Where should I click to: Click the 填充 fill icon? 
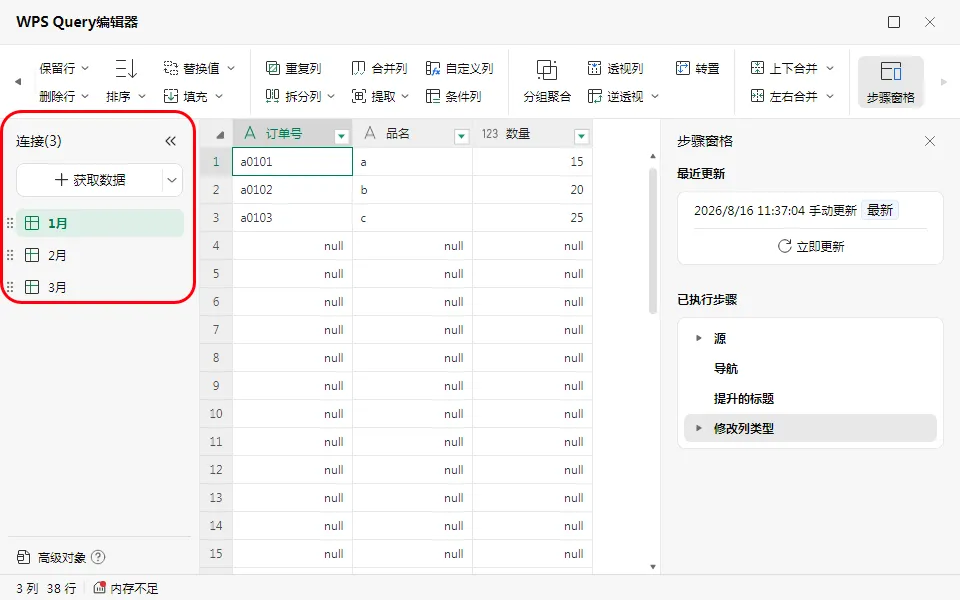(171, 96)
